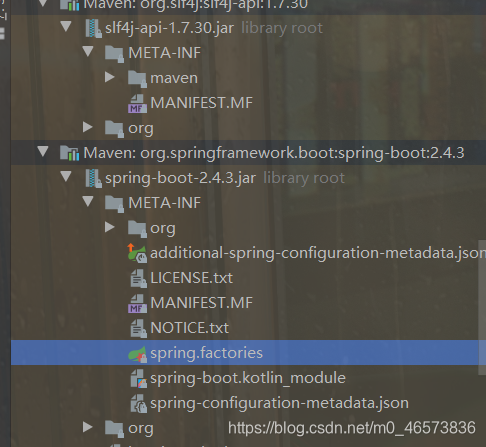Collapse the Maven spring-boot:2.4.3 library node
The width and height of the screenshot is (486, 447).
point(43,151)
